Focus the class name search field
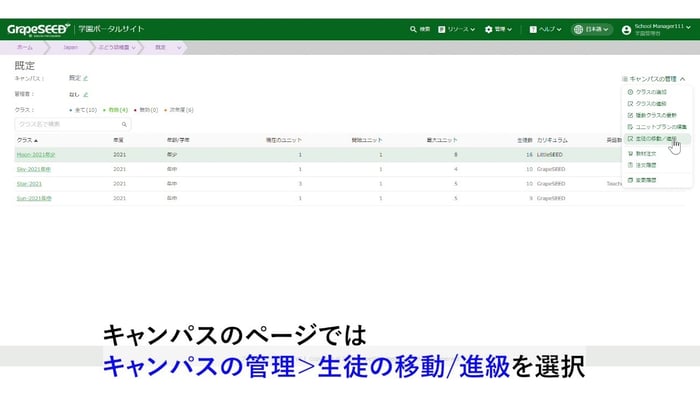700x393 pixels. pyautogui.click(x=72, y=124)
